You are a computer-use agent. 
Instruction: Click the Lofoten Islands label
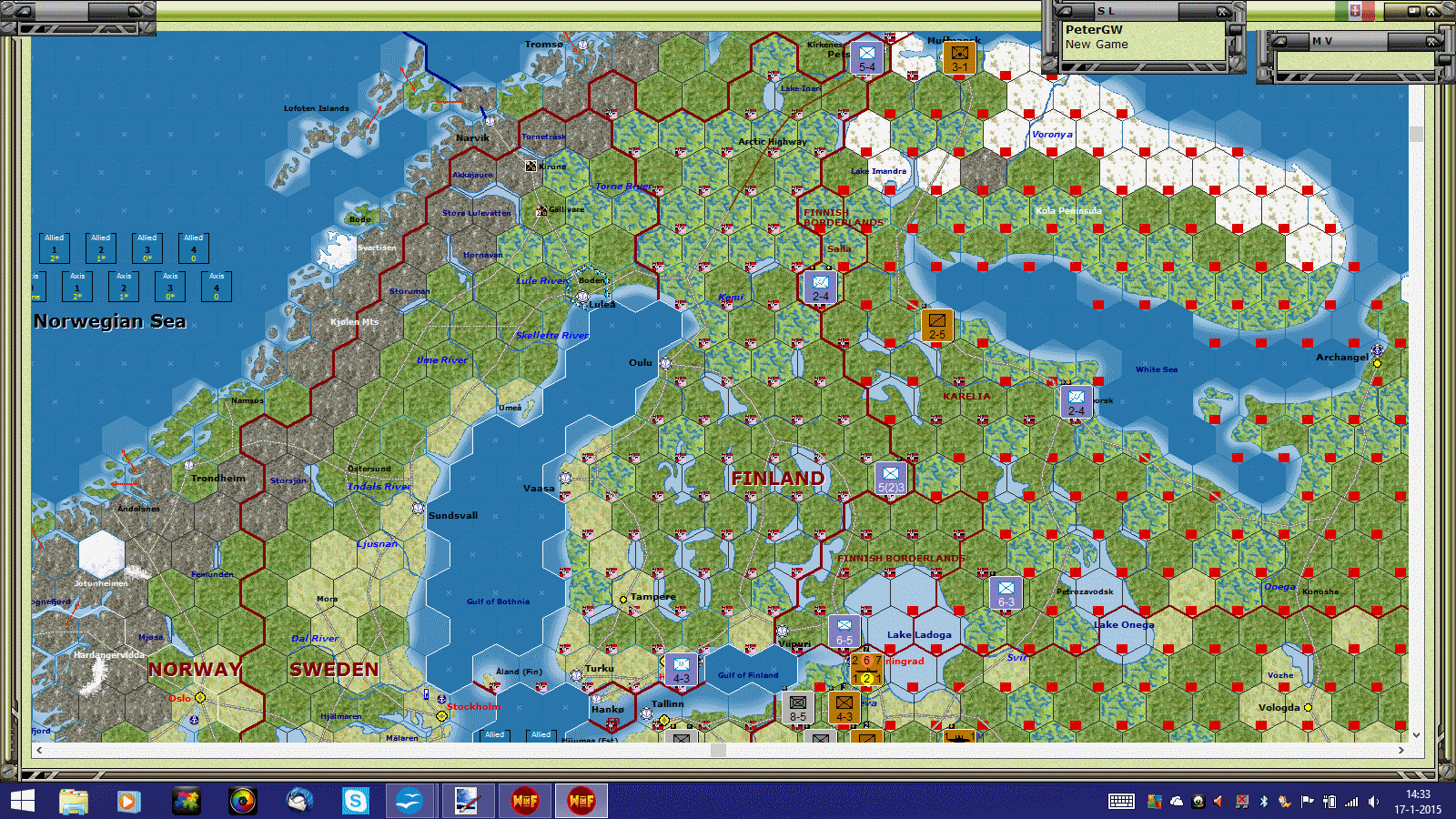[316, 108]
